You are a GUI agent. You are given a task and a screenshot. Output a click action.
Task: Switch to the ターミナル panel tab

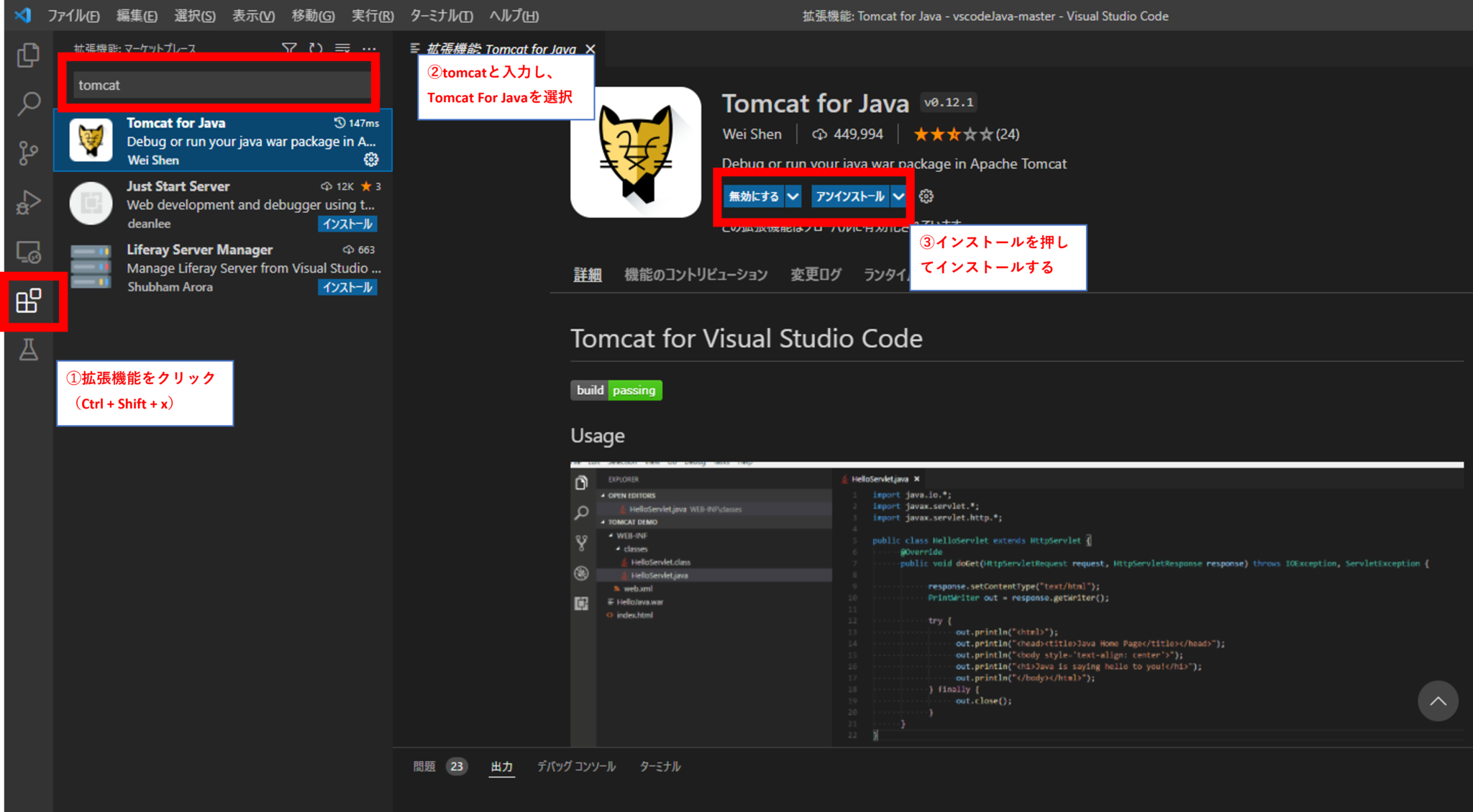pyautogui.click(x=659, y=766)
